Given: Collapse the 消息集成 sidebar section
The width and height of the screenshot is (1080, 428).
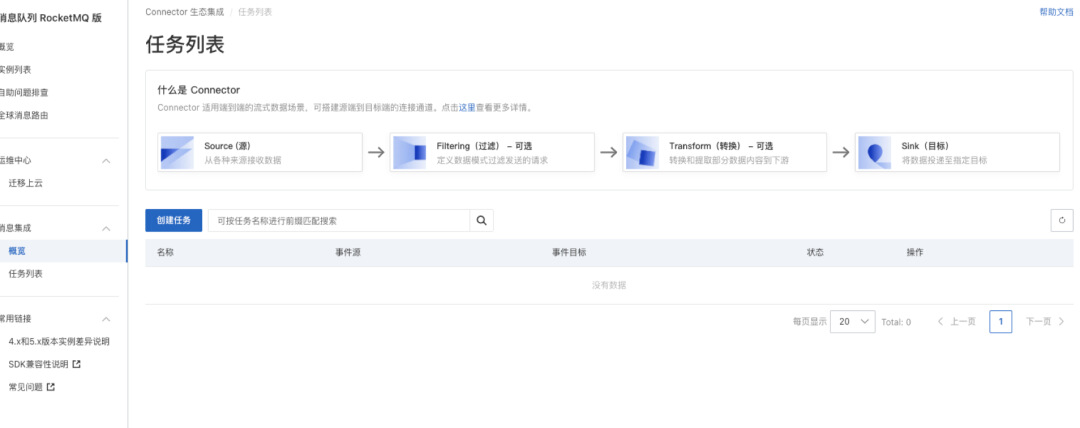Looking at the screenshot, I should (106, 228).
